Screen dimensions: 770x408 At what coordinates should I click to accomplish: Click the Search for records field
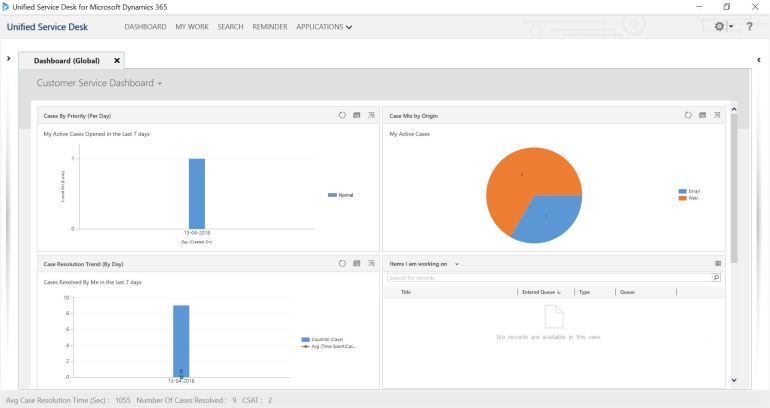click(548, 277)
